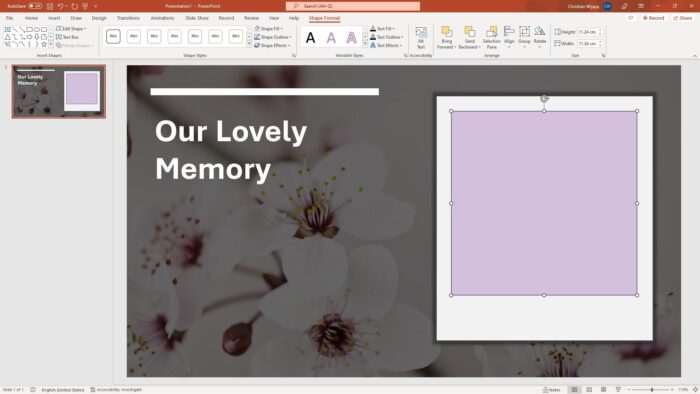Screen dimensions: 700x394
Task: Expand the Shape Fill dropdown
Action: click(269, 29)
